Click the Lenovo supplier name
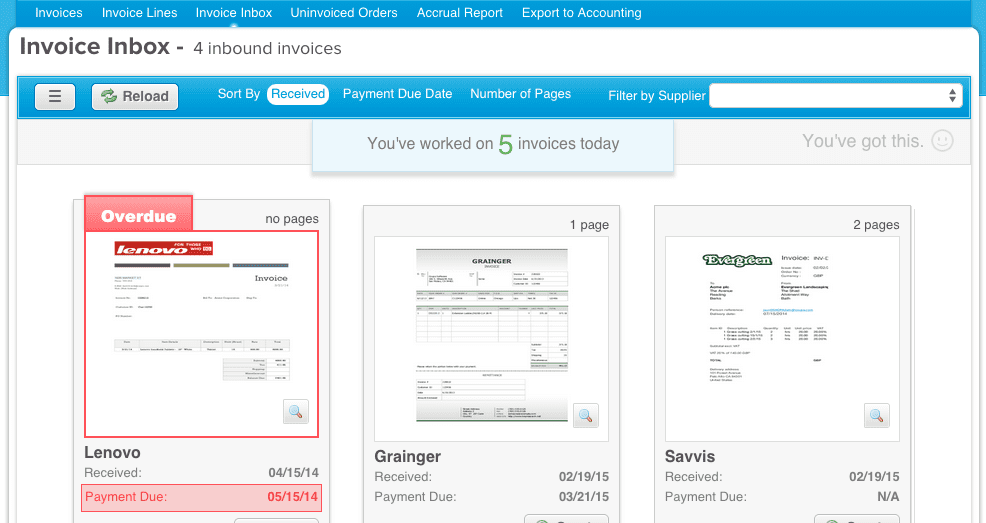The width and height of the screenshot is (986, 523). pyautogui.click(x=113, y=453)
